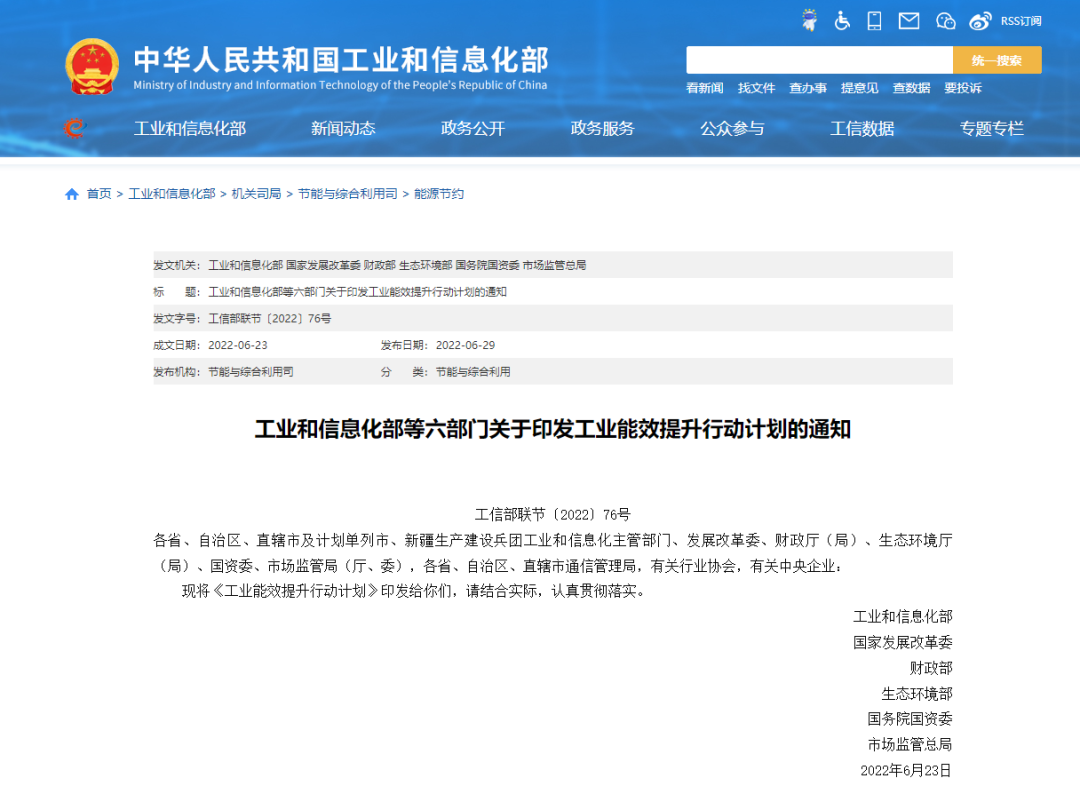Click signature line 生态环境部

[917, 693]
